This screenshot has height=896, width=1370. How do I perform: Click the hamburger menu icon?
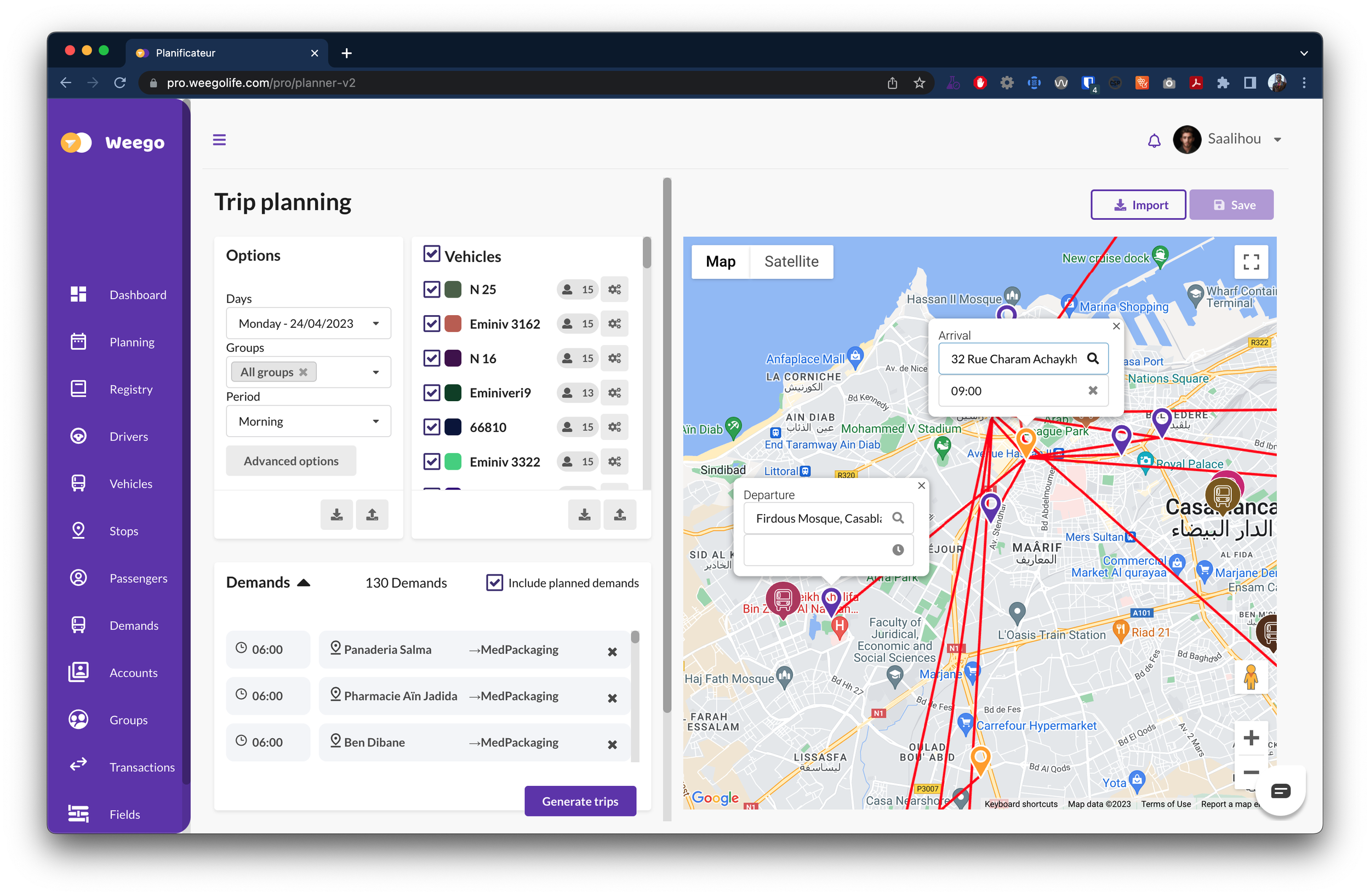pyautogui.click(x=219, y=140)
